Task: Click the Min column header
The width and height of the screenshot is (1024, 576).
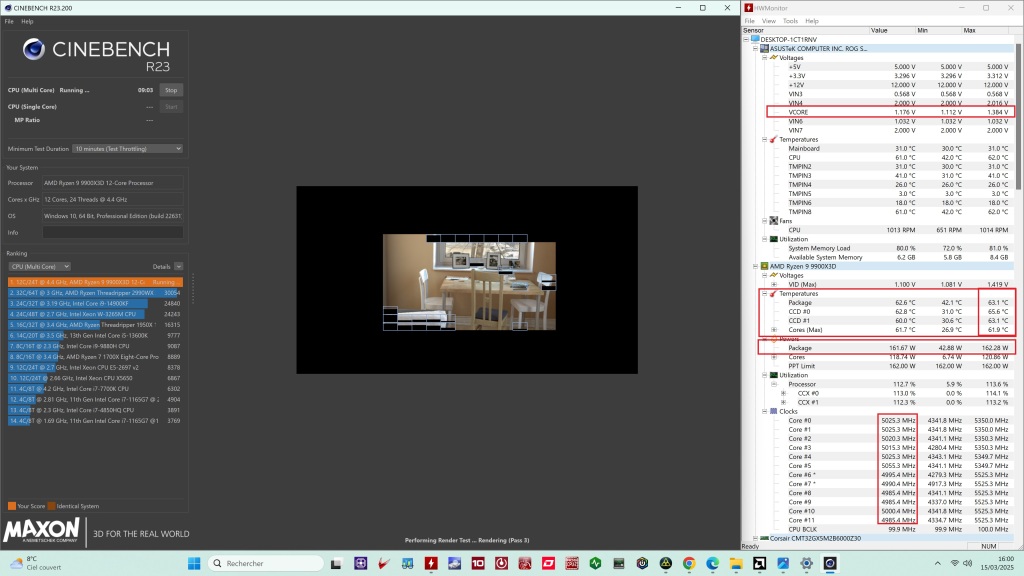Action: (x=939, y=30)
